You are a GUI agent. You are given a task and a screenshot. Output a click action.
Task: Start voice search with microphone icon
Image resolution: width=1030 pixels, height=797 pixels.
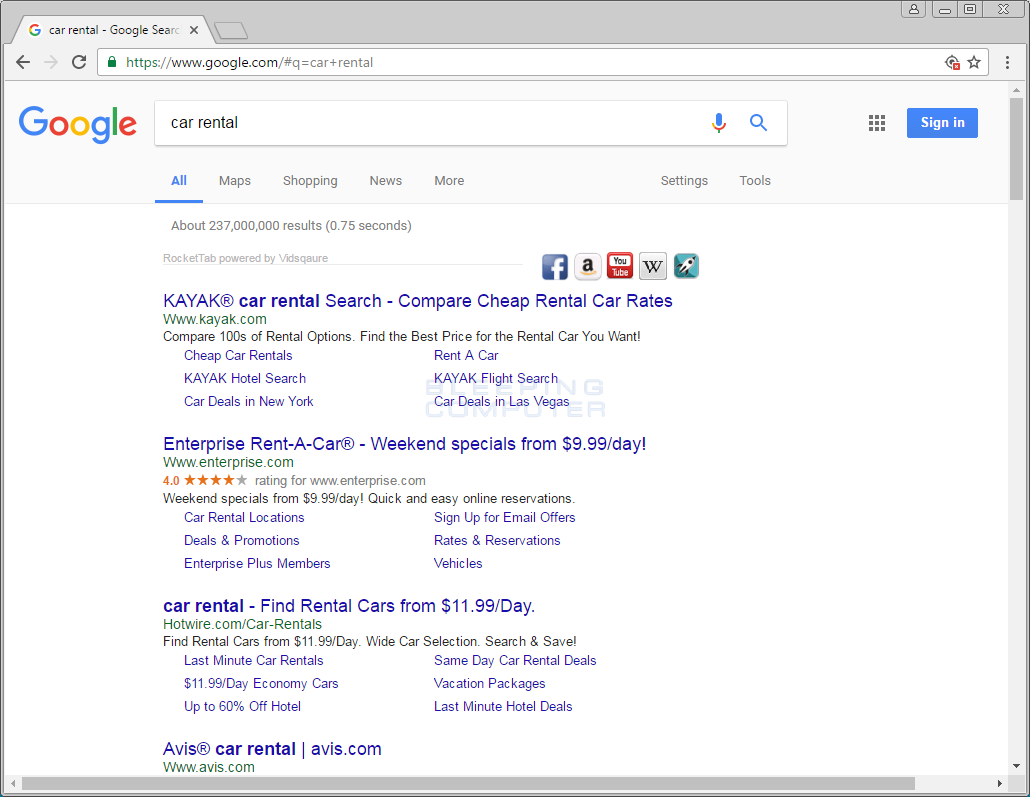pyautogui.click(x=719, y=123)
